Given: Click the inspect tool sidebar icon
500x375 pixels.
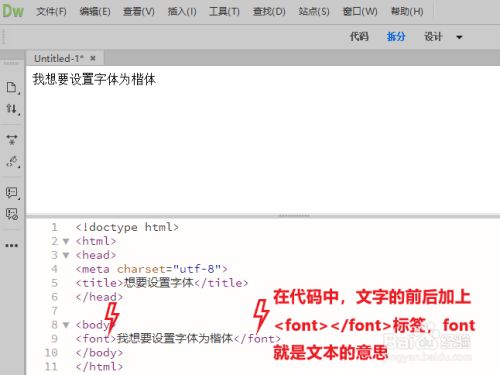Looking at the screenshot, I should 12,162.
